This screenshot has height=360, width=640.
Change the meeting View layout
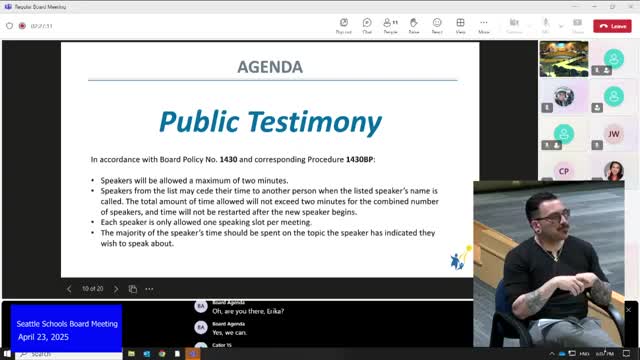point(460,26)
